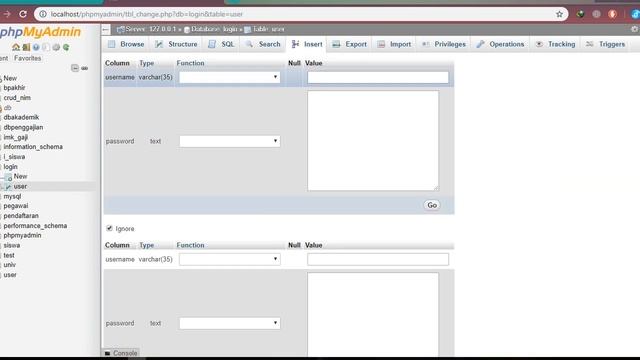Select pegawai database in tree
This screenshot has width=640, height=360.
(x=16, y=206)
